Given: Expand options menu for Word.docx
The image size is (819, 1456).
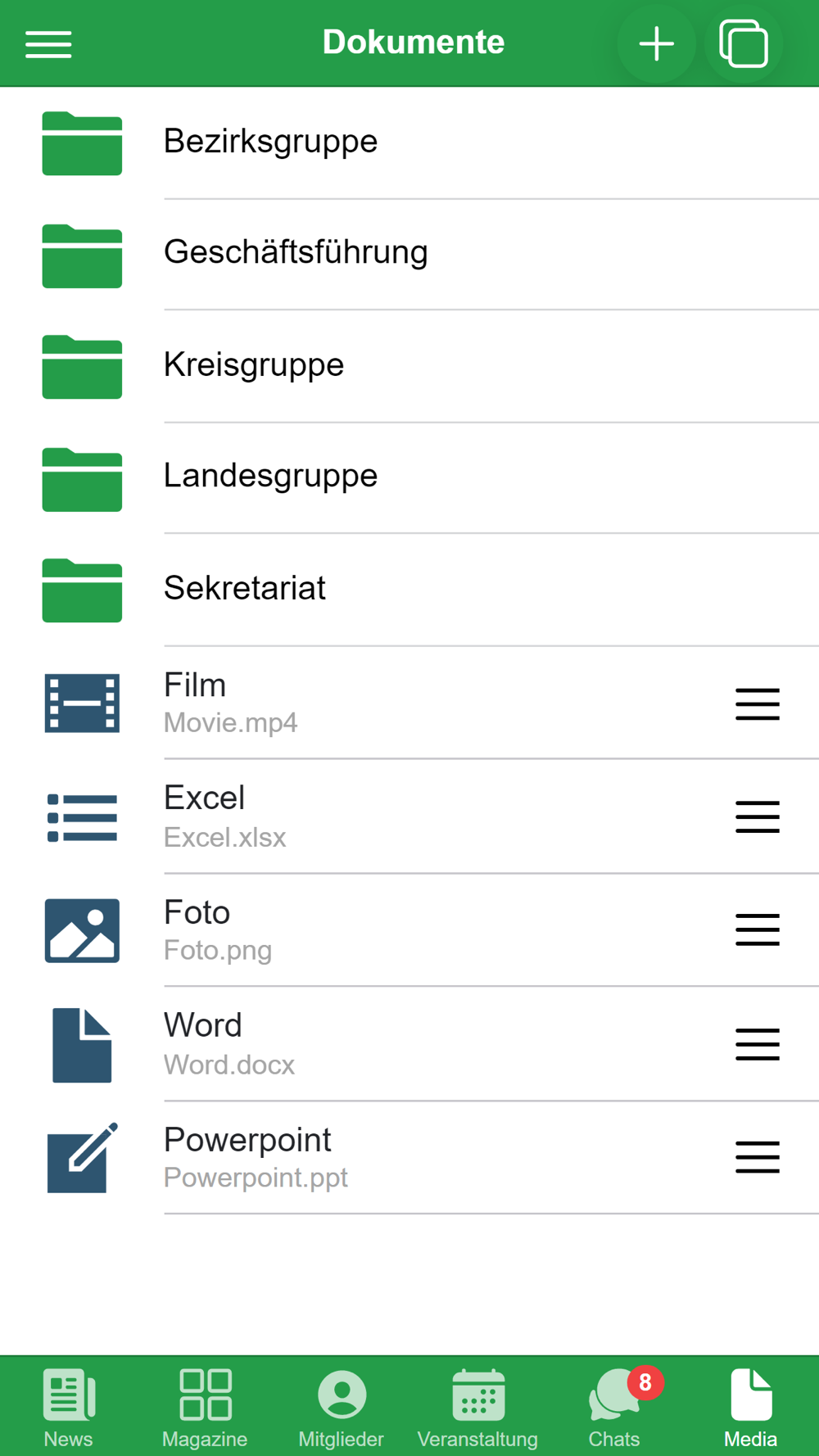Looking at the screenshot, I should pyautogui.click(x=757, y=1044).
